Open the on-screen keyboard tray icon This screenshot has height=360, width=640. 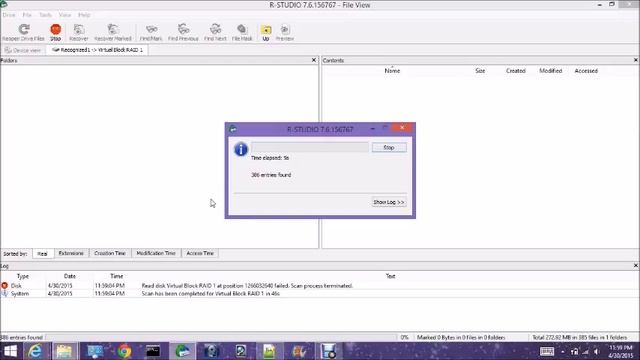(x=547, y=351)
